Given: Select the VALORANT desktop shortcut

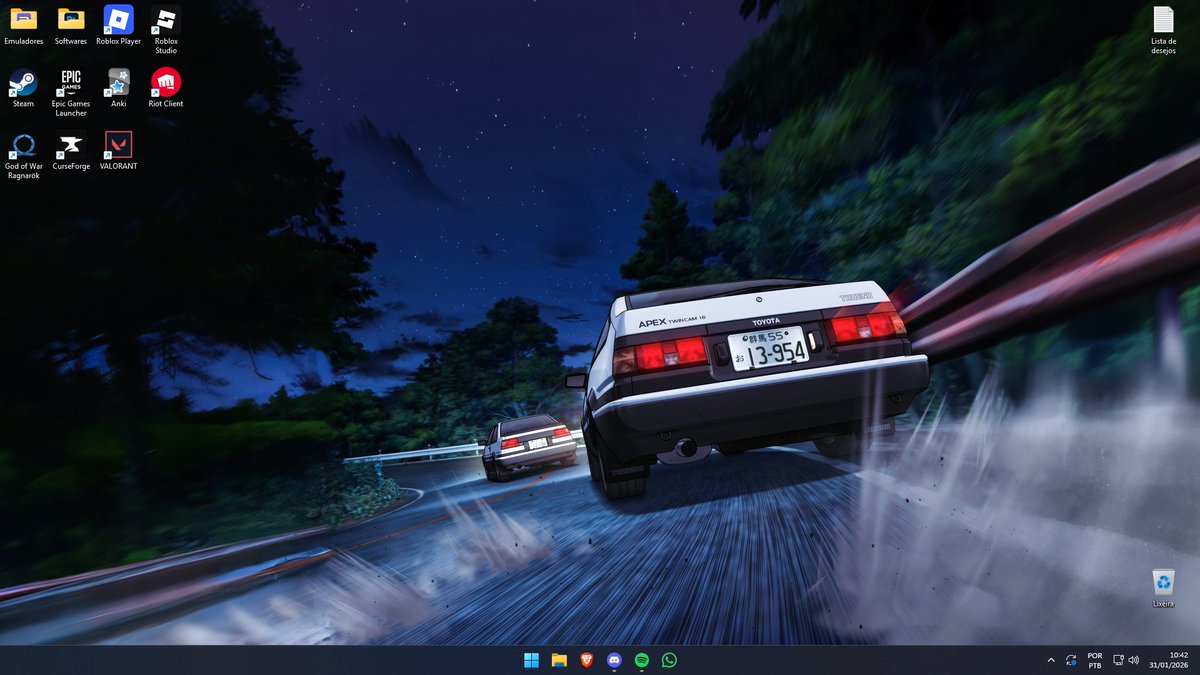Looking at the screenshot, I should click(x=118, y=150).
